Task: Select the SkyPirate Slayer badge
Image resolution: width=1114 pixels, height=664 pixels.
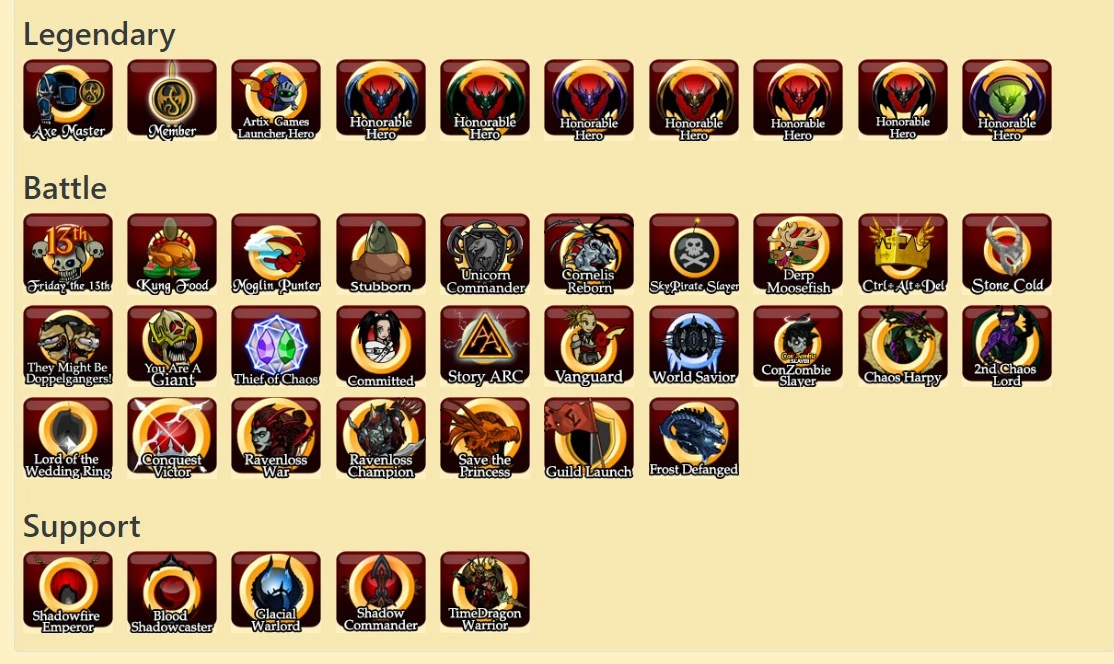Action: point(693,254)
